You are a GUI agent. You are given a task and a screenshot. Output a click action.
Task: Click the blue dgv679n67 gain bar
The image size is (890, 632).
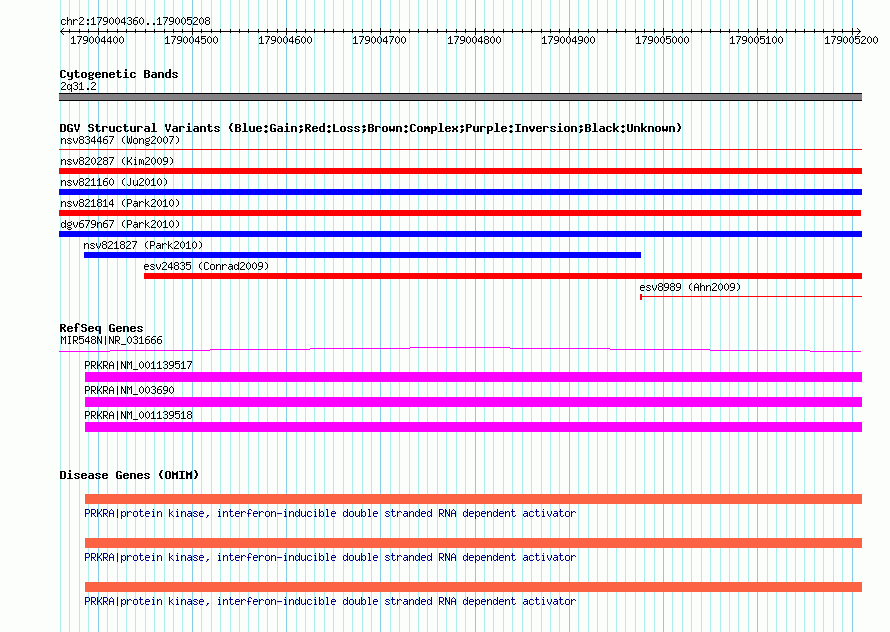[x=460, y=234]
